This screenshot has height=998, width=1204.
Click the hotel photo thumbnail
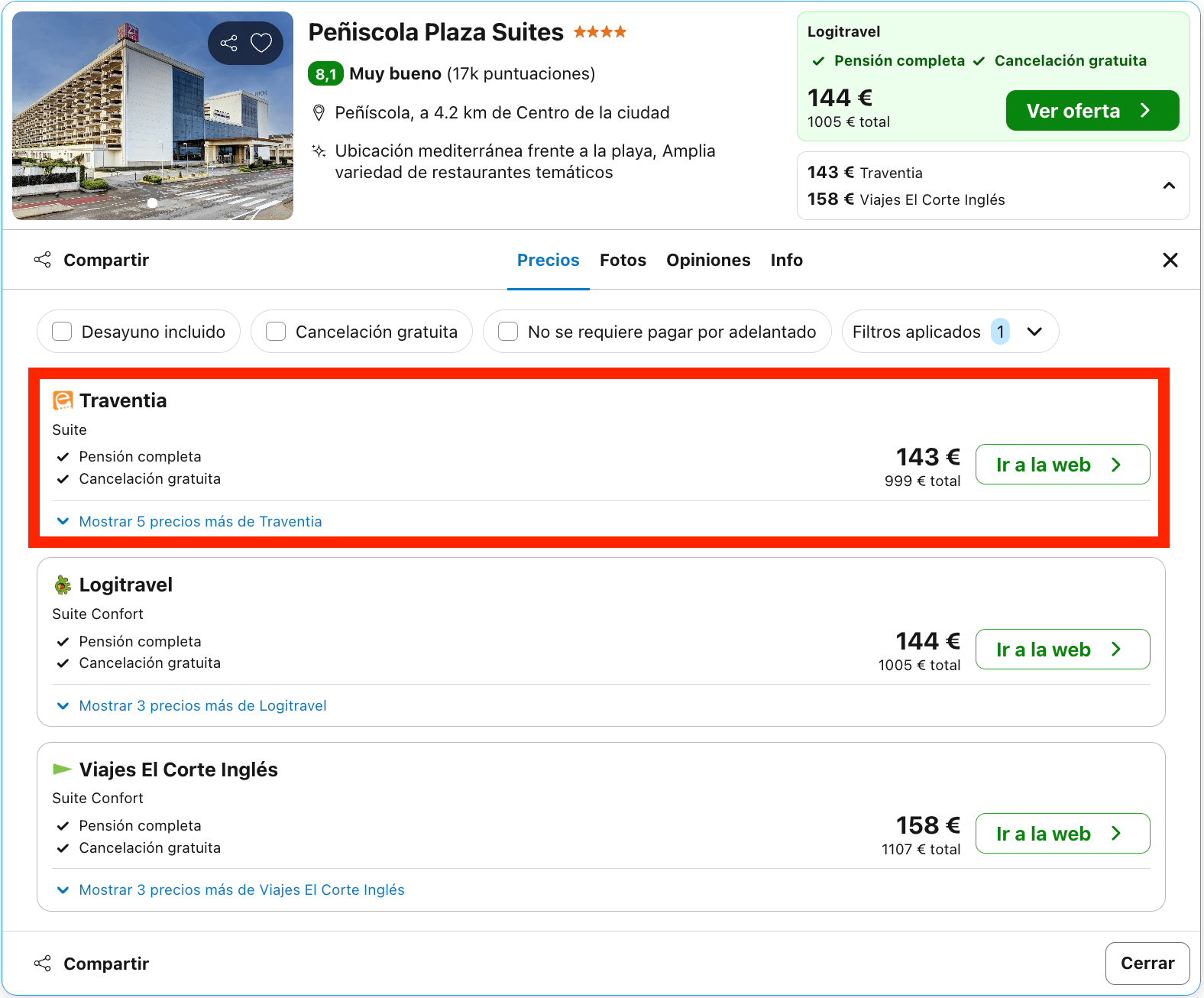(x=153, y=115)
